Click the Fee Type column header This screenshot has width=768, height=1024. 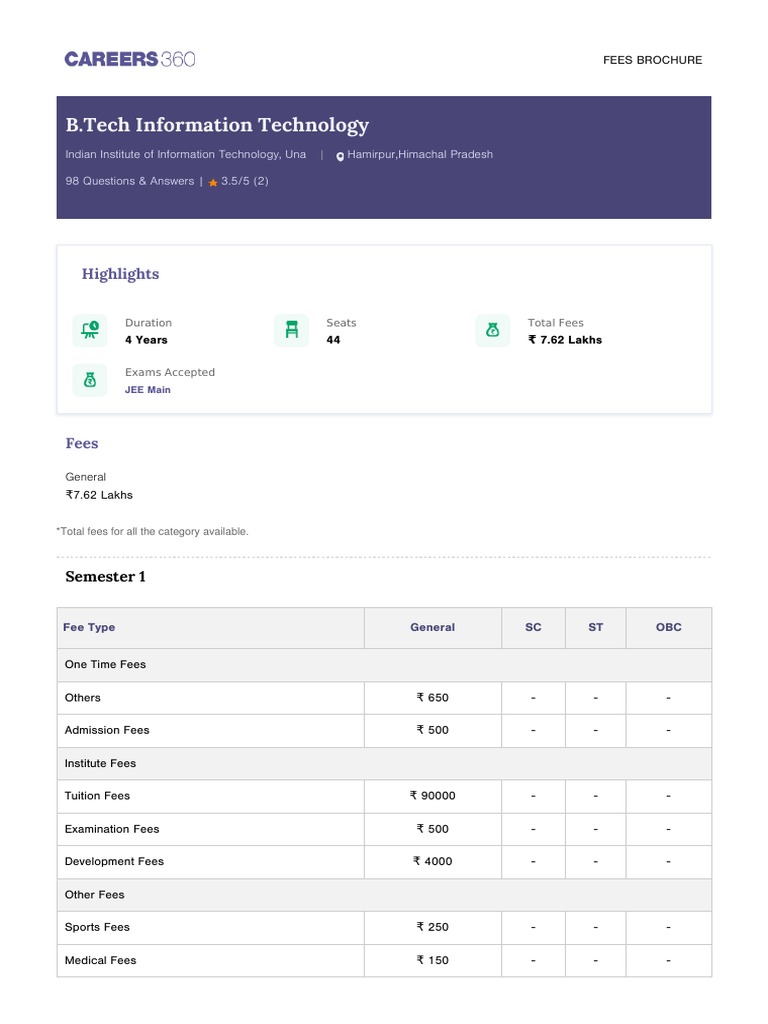(89, 627)
